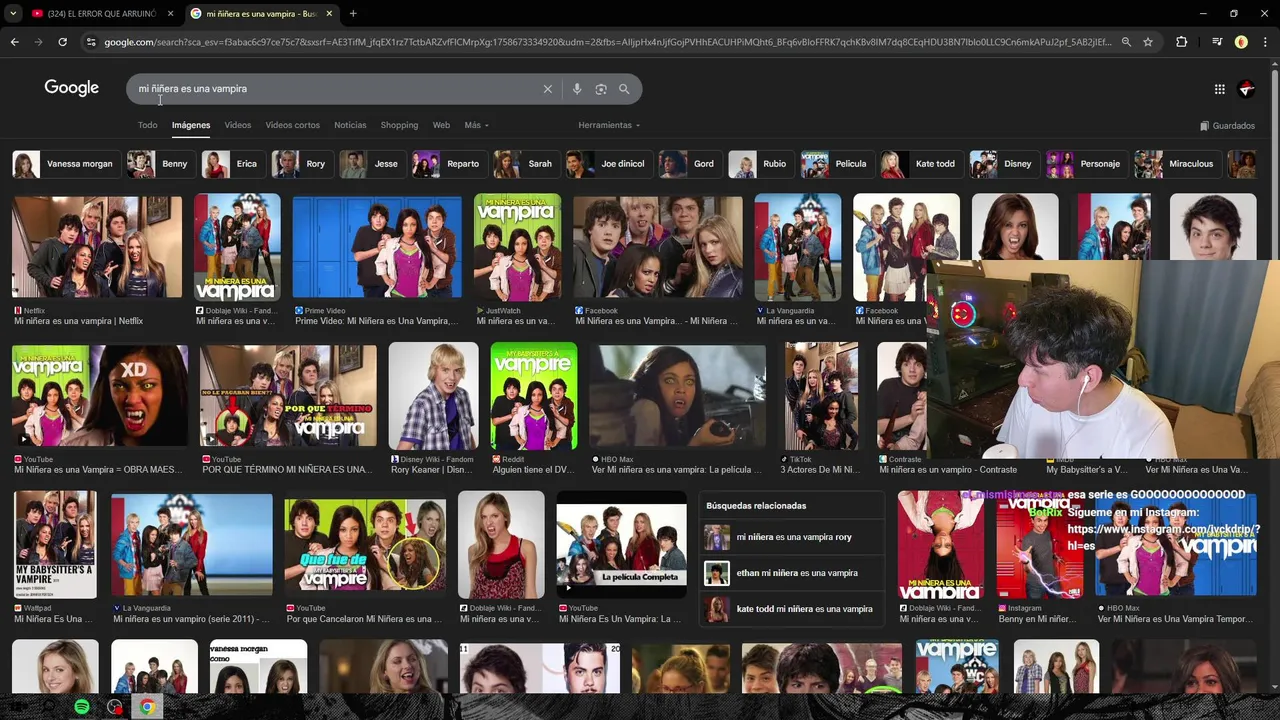Open the media controls icon in Chrome toolbar
This screenshot has height=720, width=1280.
coord(1217,42)
